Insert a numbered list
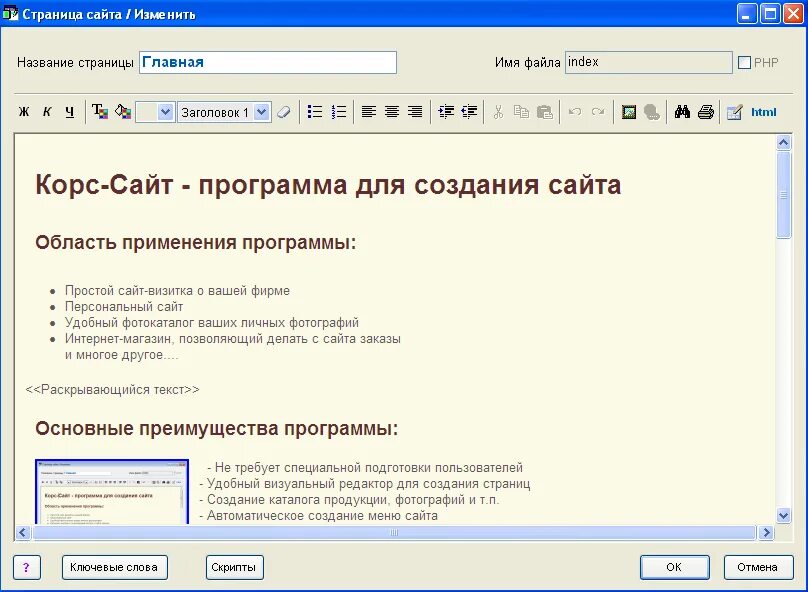 coord(339,112)
